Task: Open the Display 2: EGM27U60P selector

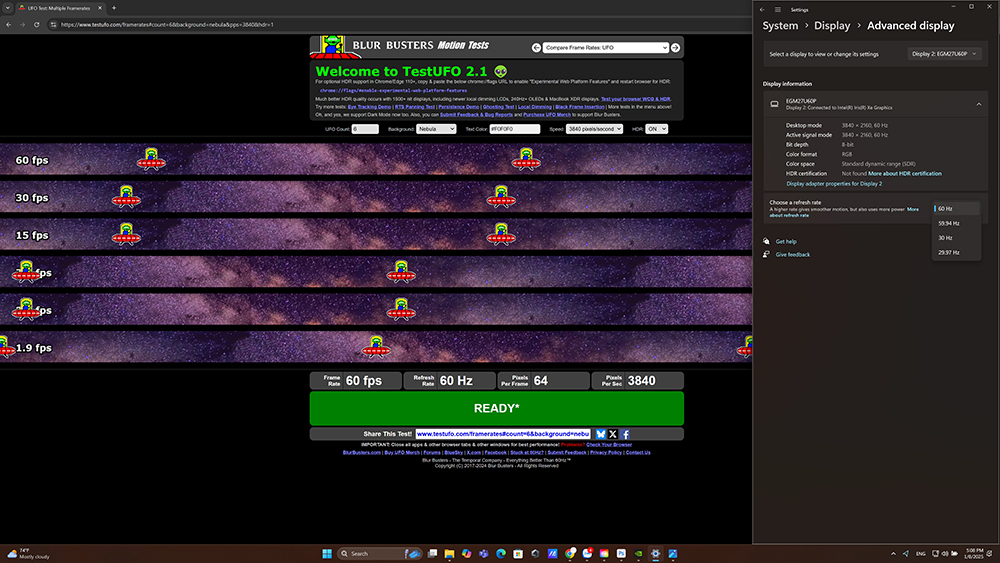Action: (x=944, y=54)
